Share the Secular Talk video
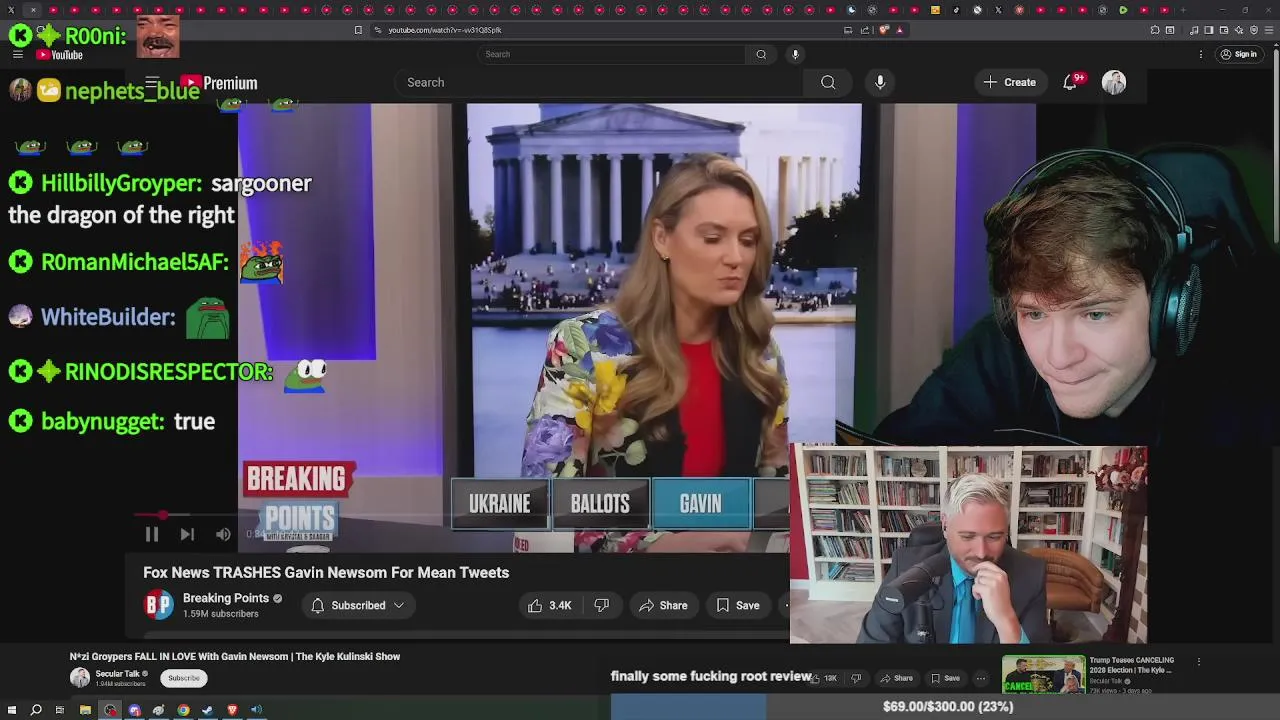Screen dimensions: 1280x720 click(x=896, y=678)
